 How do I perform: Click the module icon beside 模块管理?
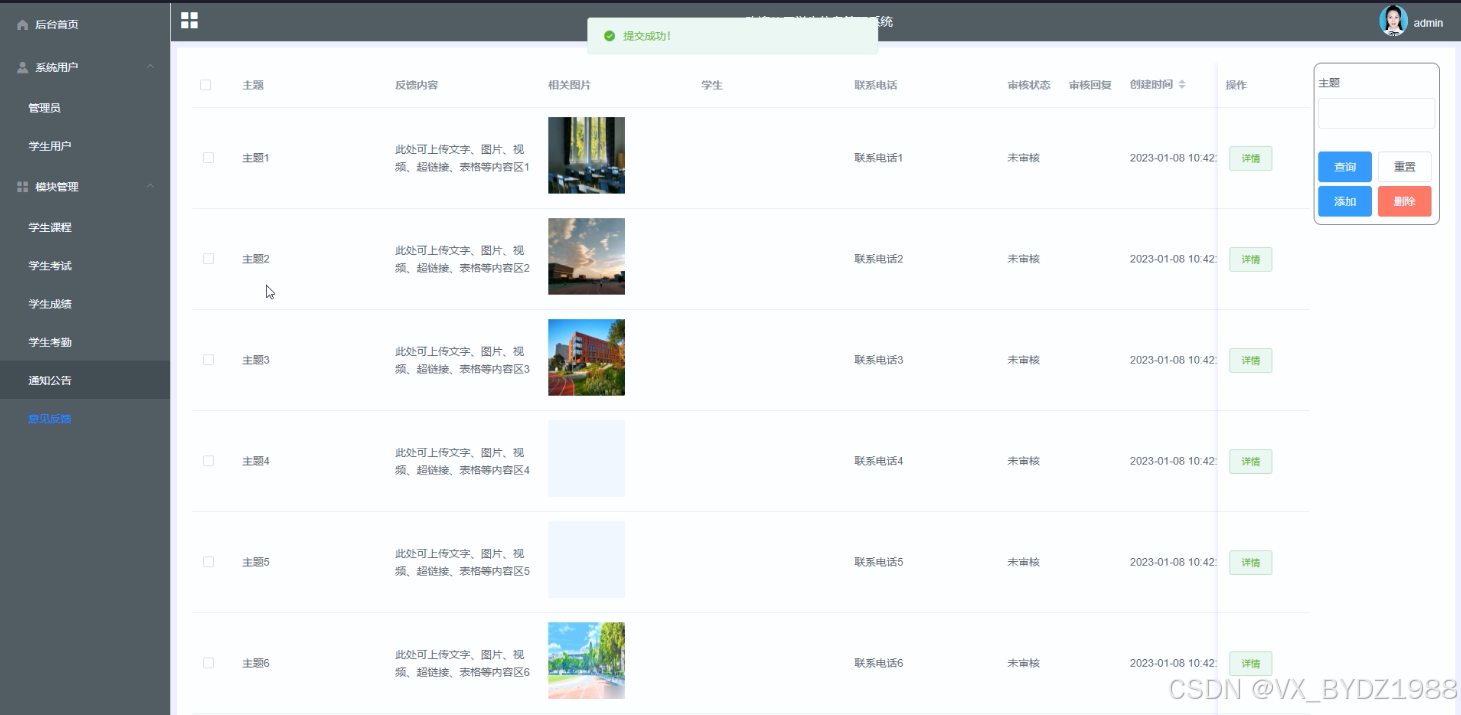(23, 187)
